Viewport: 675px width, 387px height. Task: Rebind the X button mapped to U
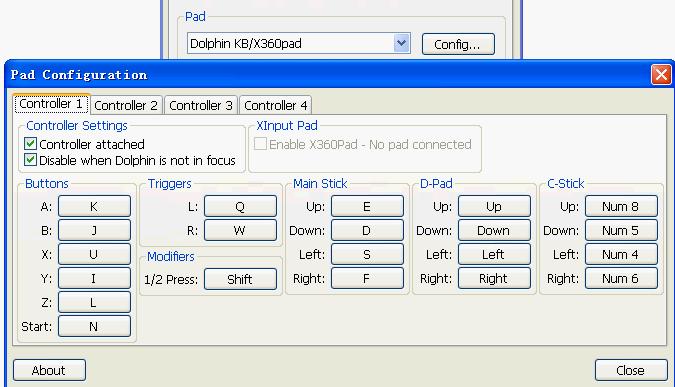94,254
